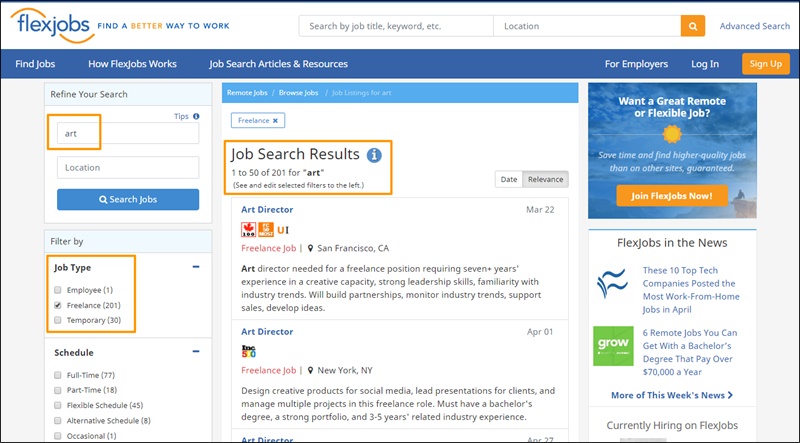The image size is (800, 443).
Task: Click the orange FC 50 Most badge
Action: tap(266, 230)
